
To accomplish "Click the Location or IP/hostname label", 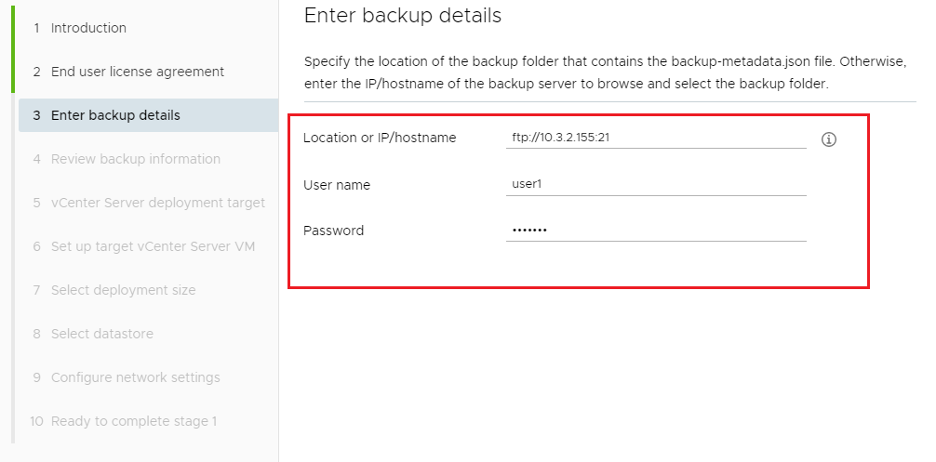I will (379, 137).
